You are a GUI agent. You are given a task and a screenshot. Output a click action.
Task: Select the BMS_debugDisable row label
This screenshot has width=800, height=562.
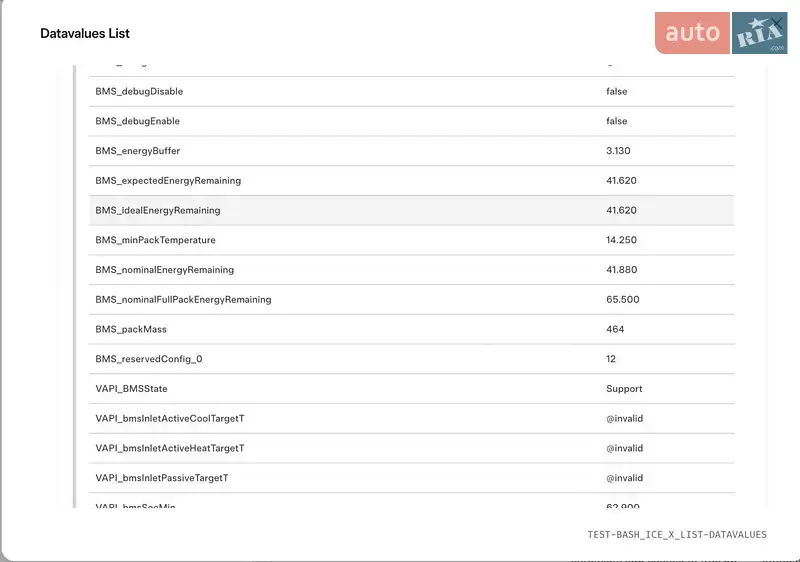coord(139,91)
